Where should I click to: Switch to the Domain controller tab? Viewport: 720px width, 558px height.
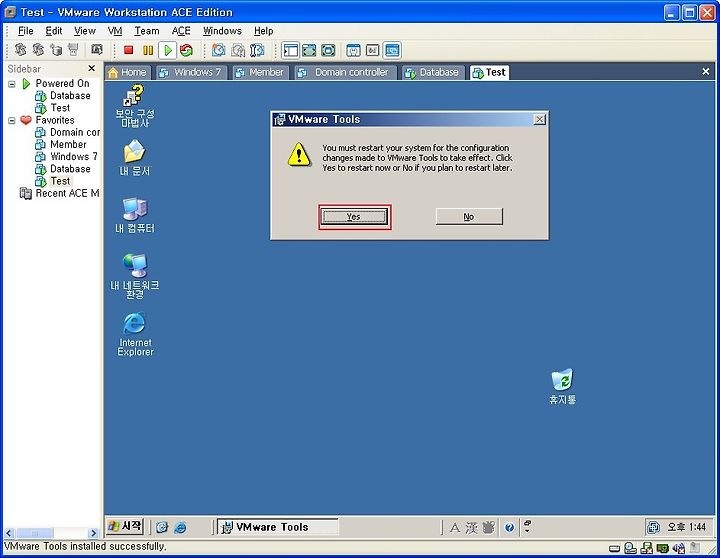(x=344, y=72)
